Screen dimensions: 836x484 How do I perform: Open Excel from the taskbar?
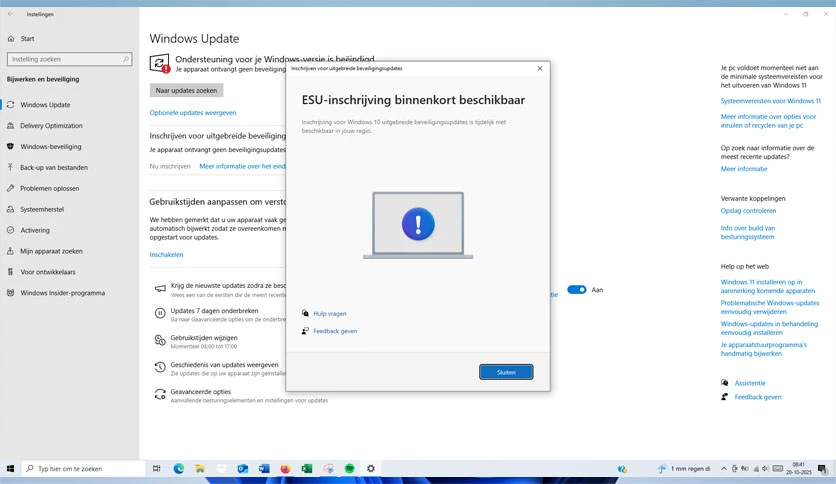(x=307, y=469)
